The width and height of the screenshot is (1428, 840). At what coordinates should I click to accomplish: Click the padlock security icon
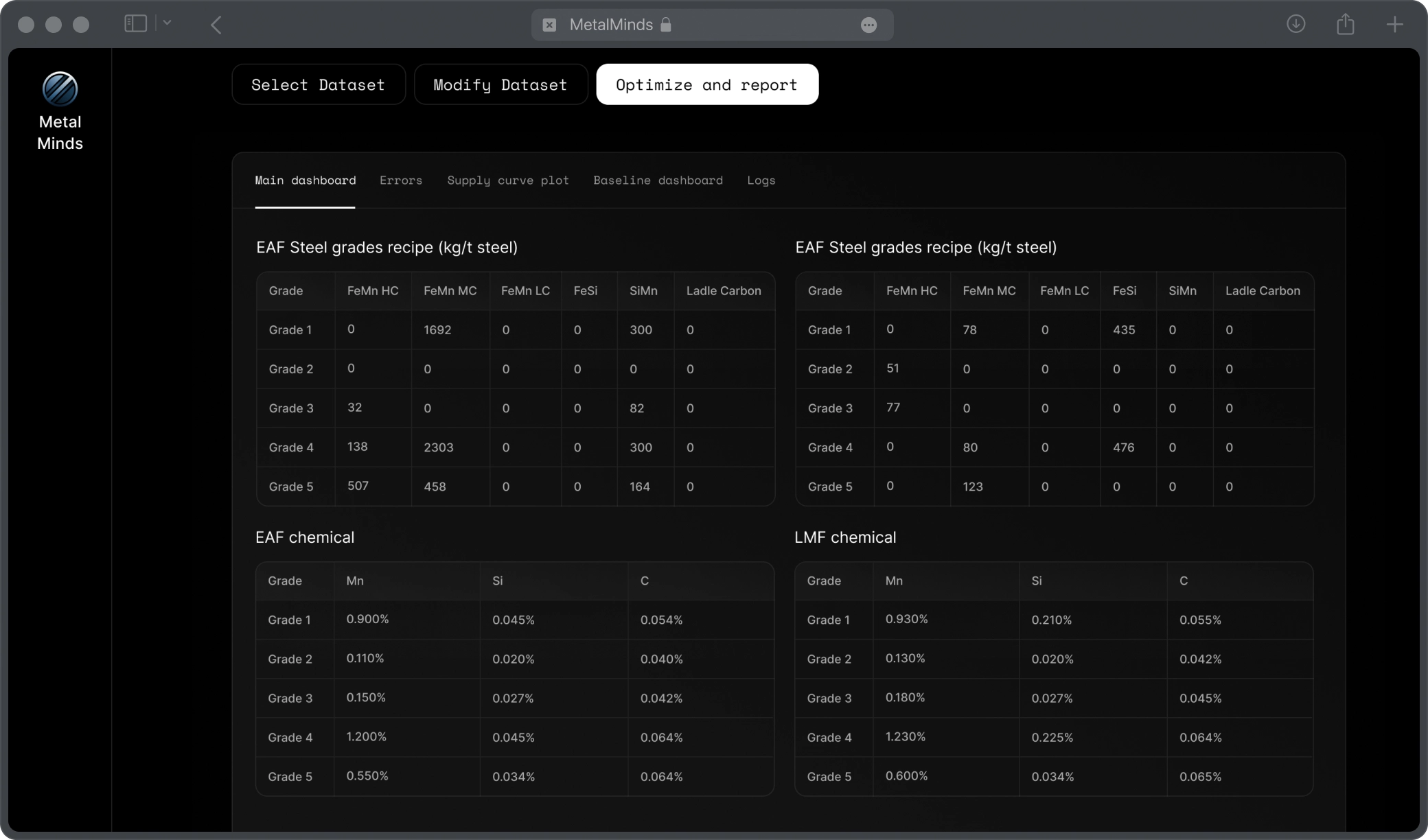665,25
